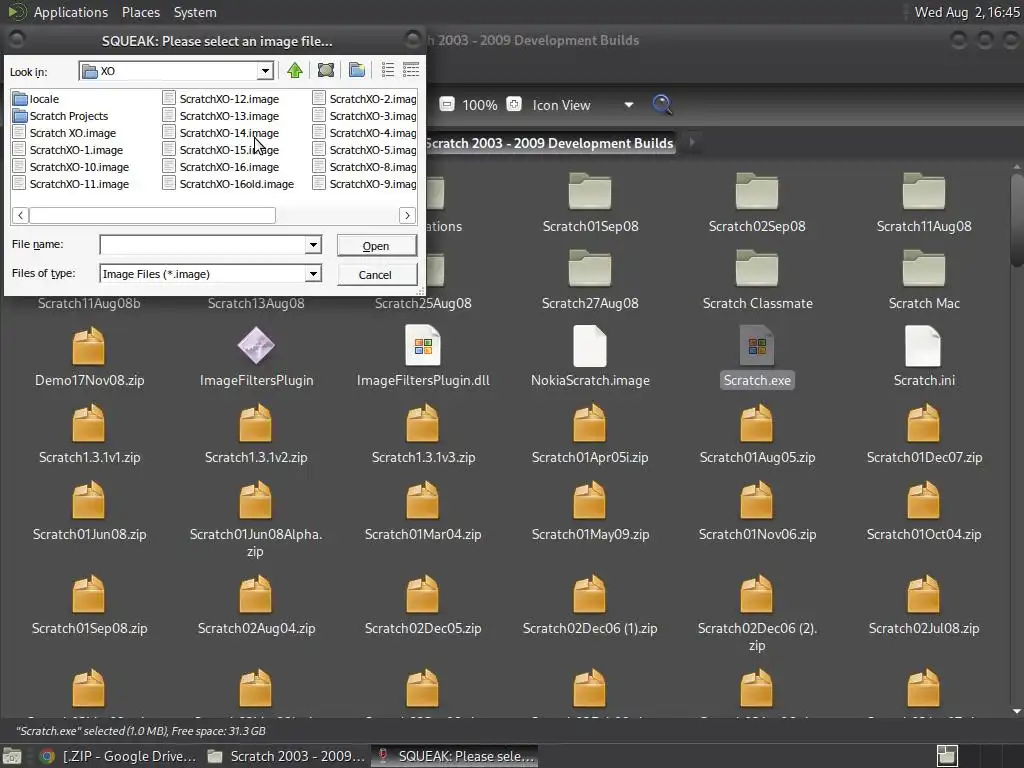Select ScratchXO-13.image file
Viewport: 1024px width, 768px height.
tap(221, 116)
